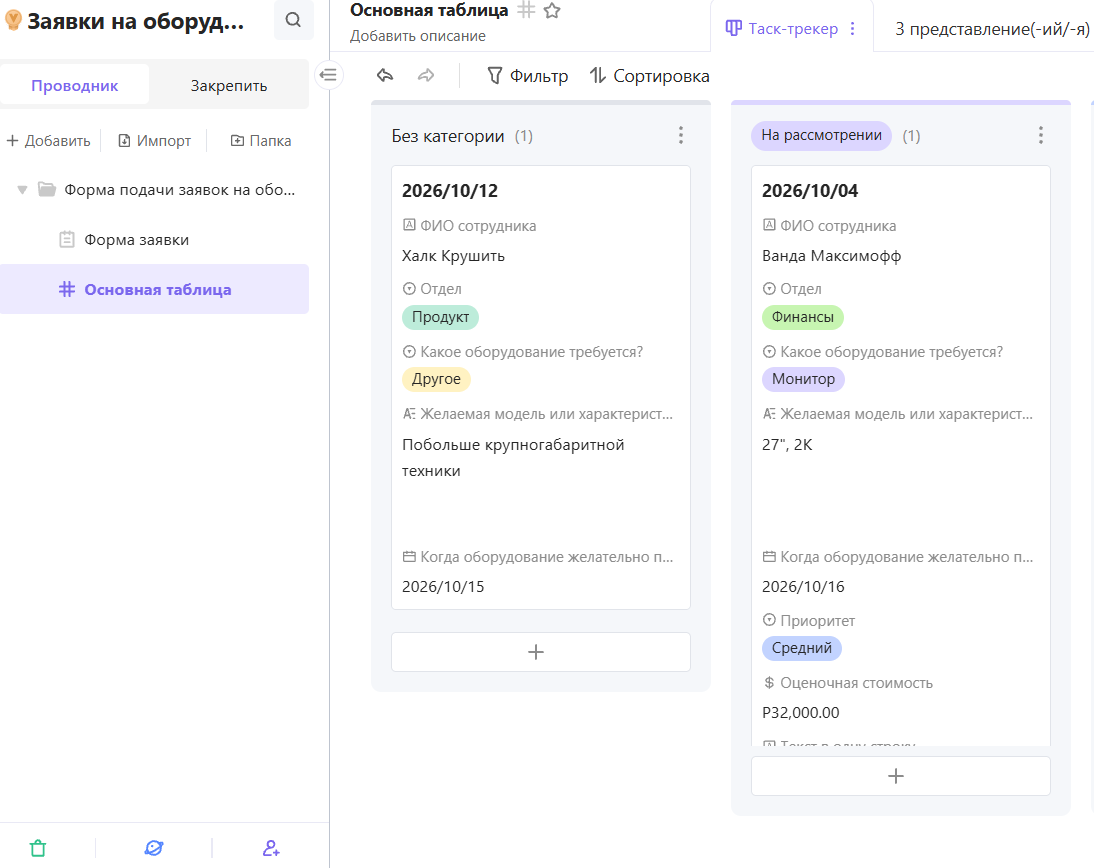The image size is (1094, 868).
Task: Click the Приоритет field label
Action: [x=817, y=621]
